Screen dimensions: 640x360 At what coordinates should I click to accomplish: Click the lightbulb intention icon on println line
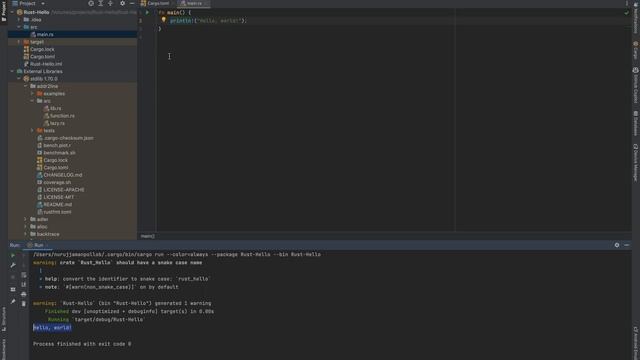point(164,20)
